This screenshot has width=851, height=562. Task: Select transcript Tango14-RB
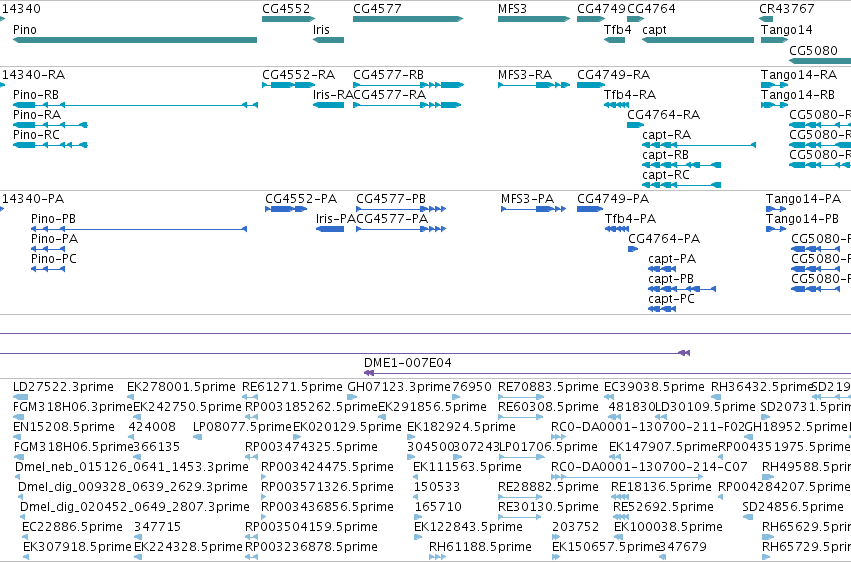pos(774,105)
